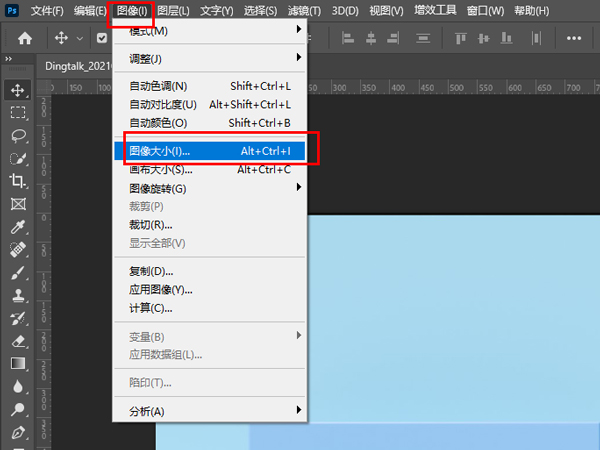The width and height of the screenshot is (600, 450).
Task: Click the three-dots more options button
Action: (x=574, y=39)
